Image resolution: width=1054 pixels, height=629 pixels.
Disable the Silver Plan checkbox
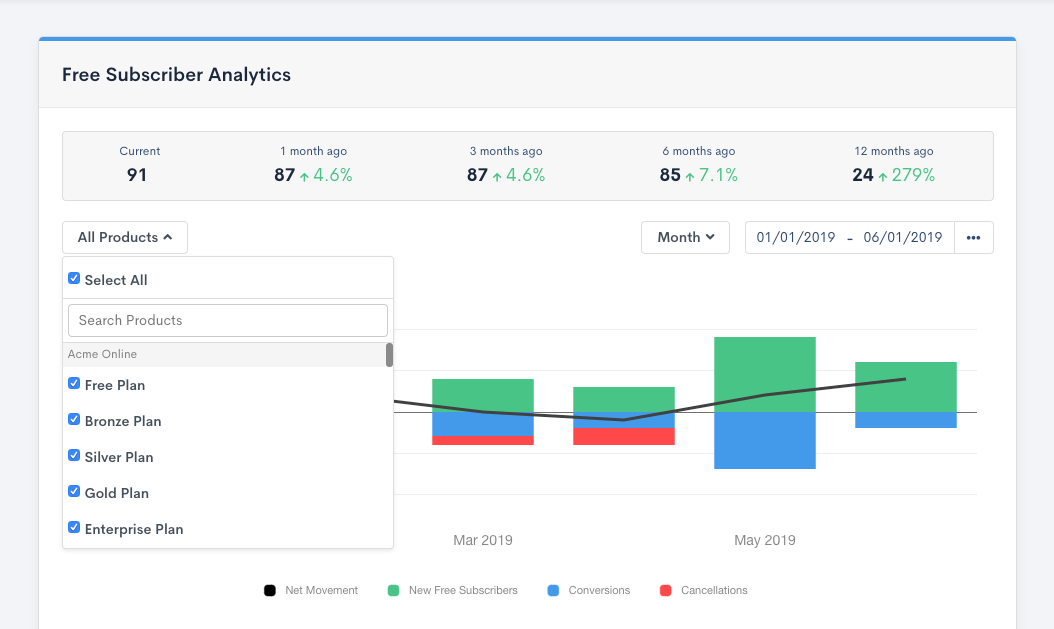74,456
